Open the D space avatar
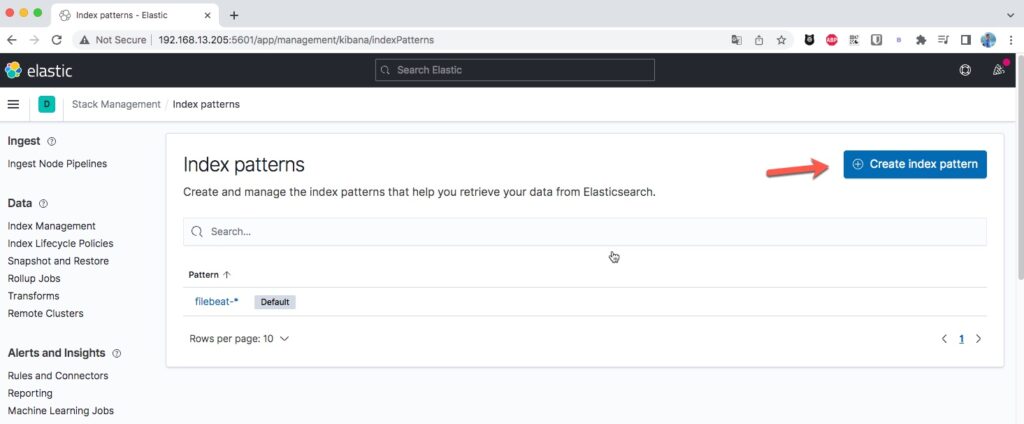The image size is (1024, 424). (x=46, y=104)
